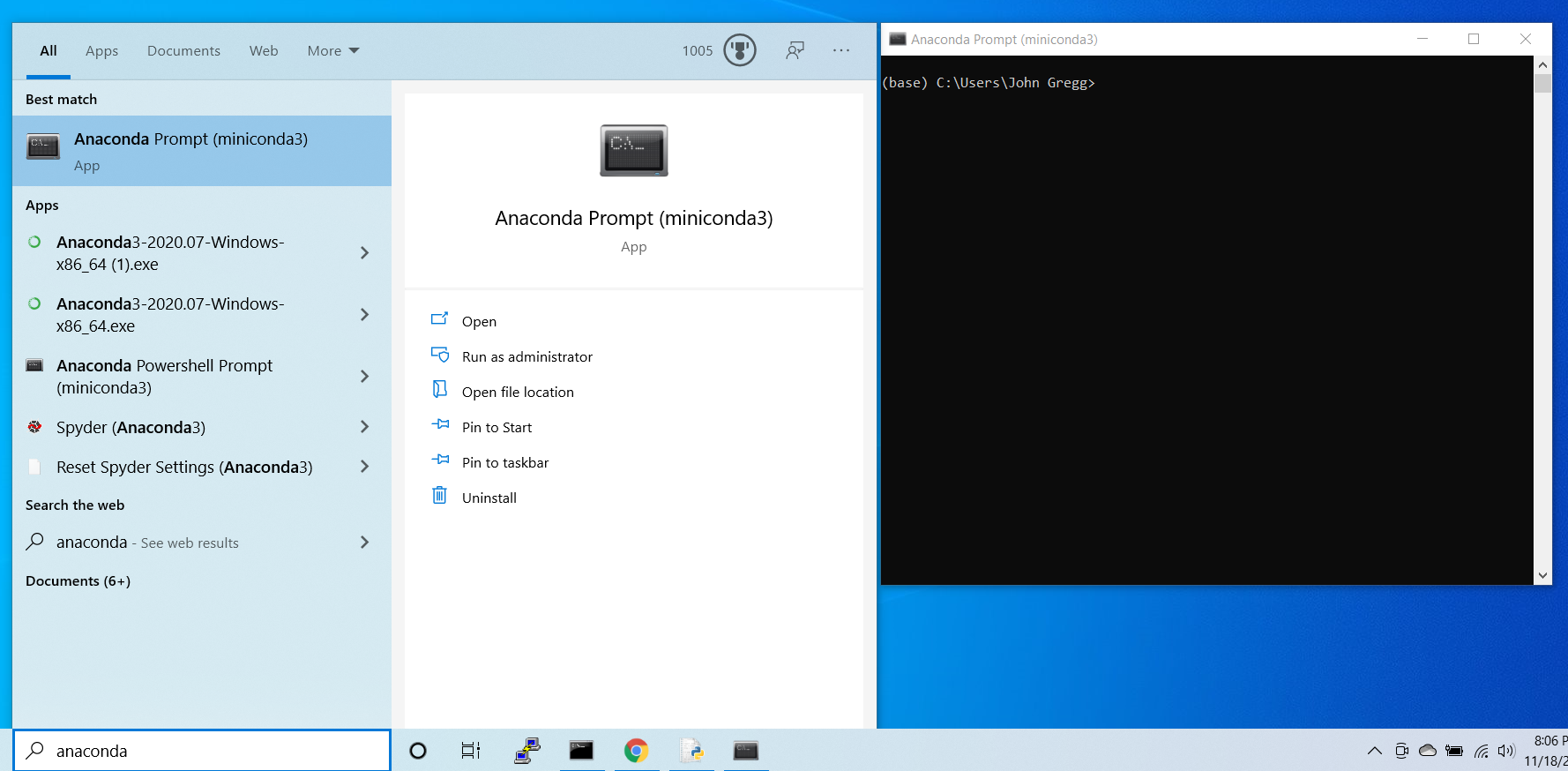Click the Wi-Fi network tray icon
The height and width of the screenshot is (771, 1568).
tap(1482, 752)
